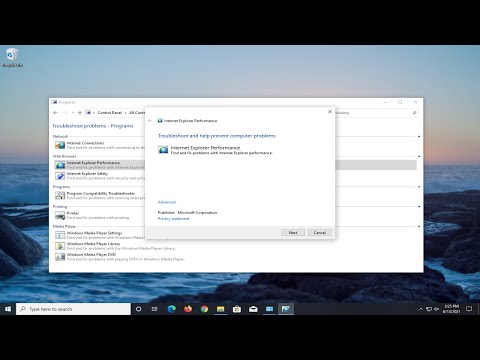Click Cancel in the troubleshooter dialog
Viewport: 480px width, 360px height.
click(x=320, y=232)
